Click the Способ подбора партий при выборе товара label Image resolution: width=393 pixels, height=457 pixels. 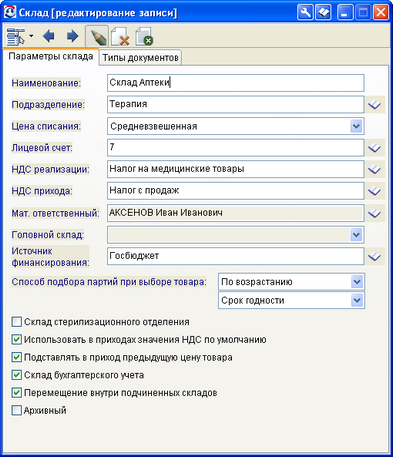(x=109, y=282)
